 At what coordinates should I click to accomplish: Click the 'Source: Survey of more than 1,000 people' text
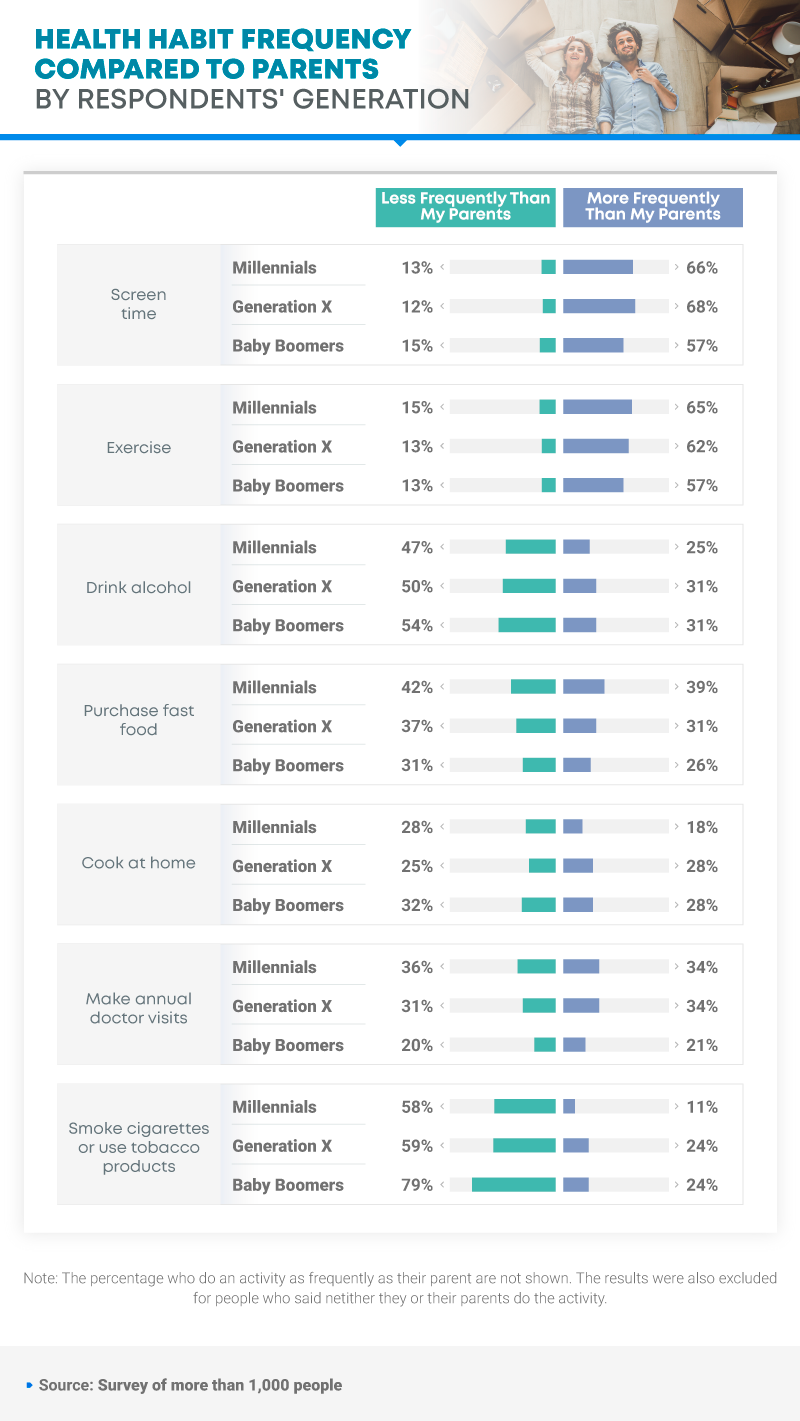190,1386
